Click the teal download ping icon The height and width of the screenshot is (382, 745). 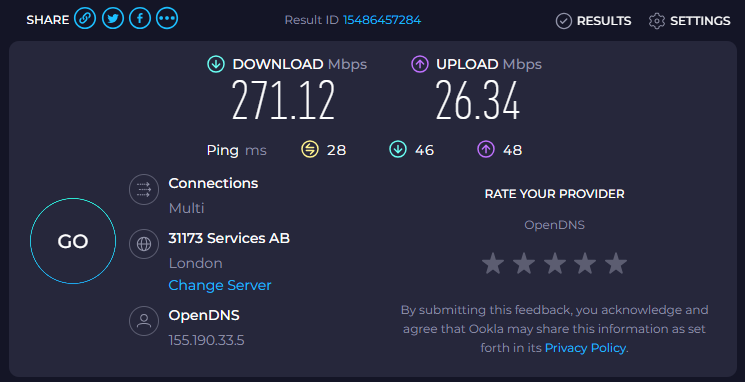click(398, 149)
